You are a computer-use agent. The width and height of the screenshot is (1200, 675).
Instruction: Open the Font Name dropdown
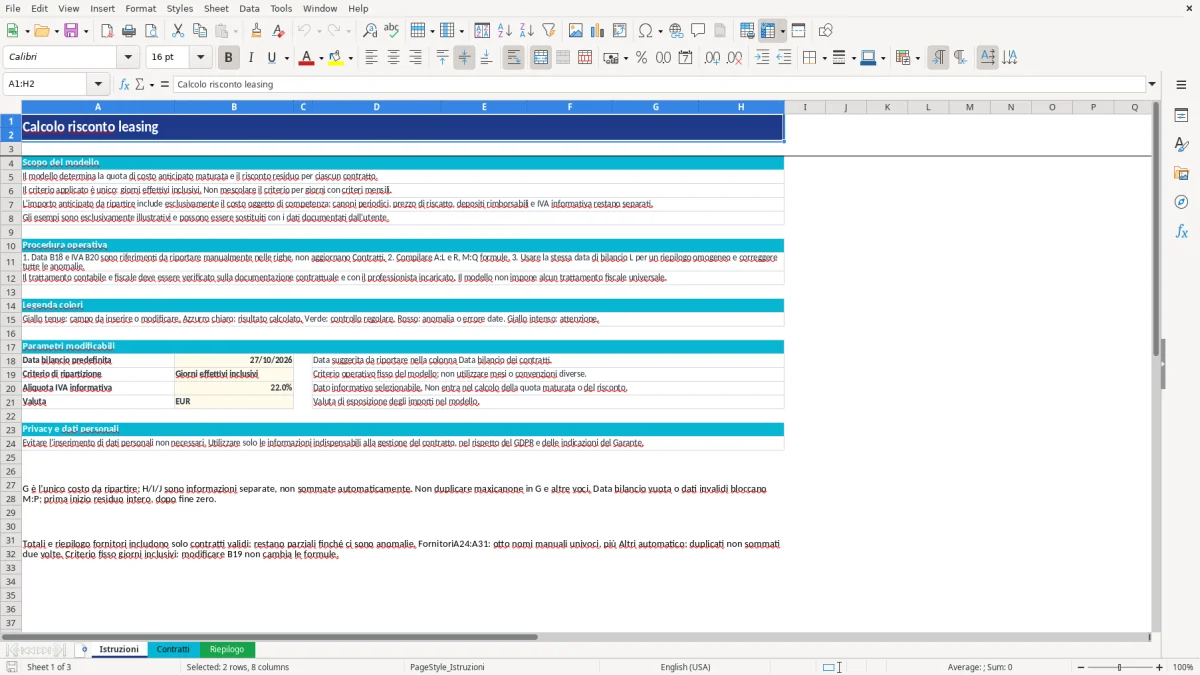(128, 58)
